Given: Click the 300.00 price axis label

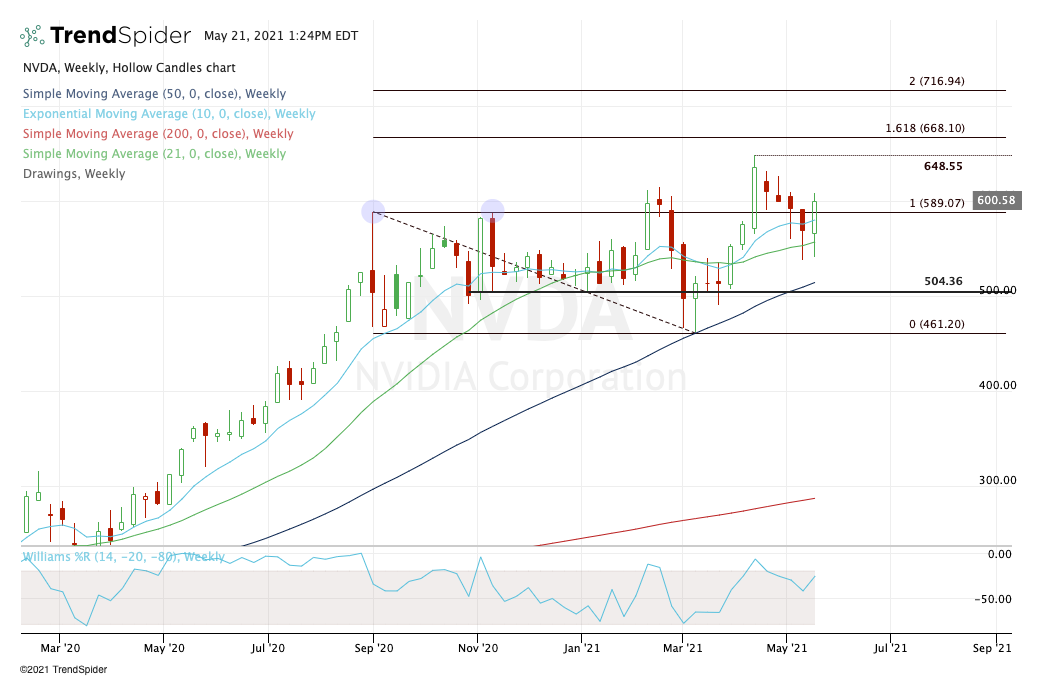Looking at the screenshot, I should pos(997,480).
